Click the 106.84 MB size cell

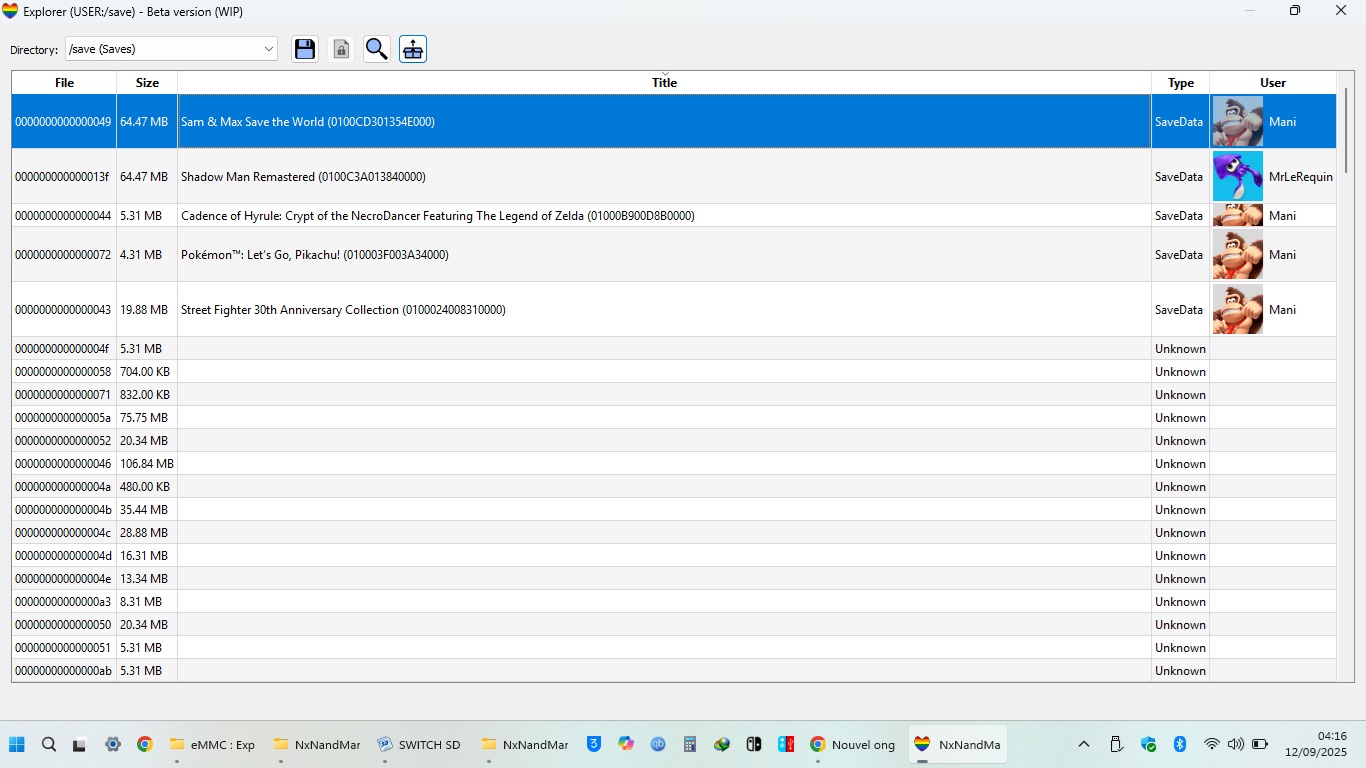coord(147,464)
